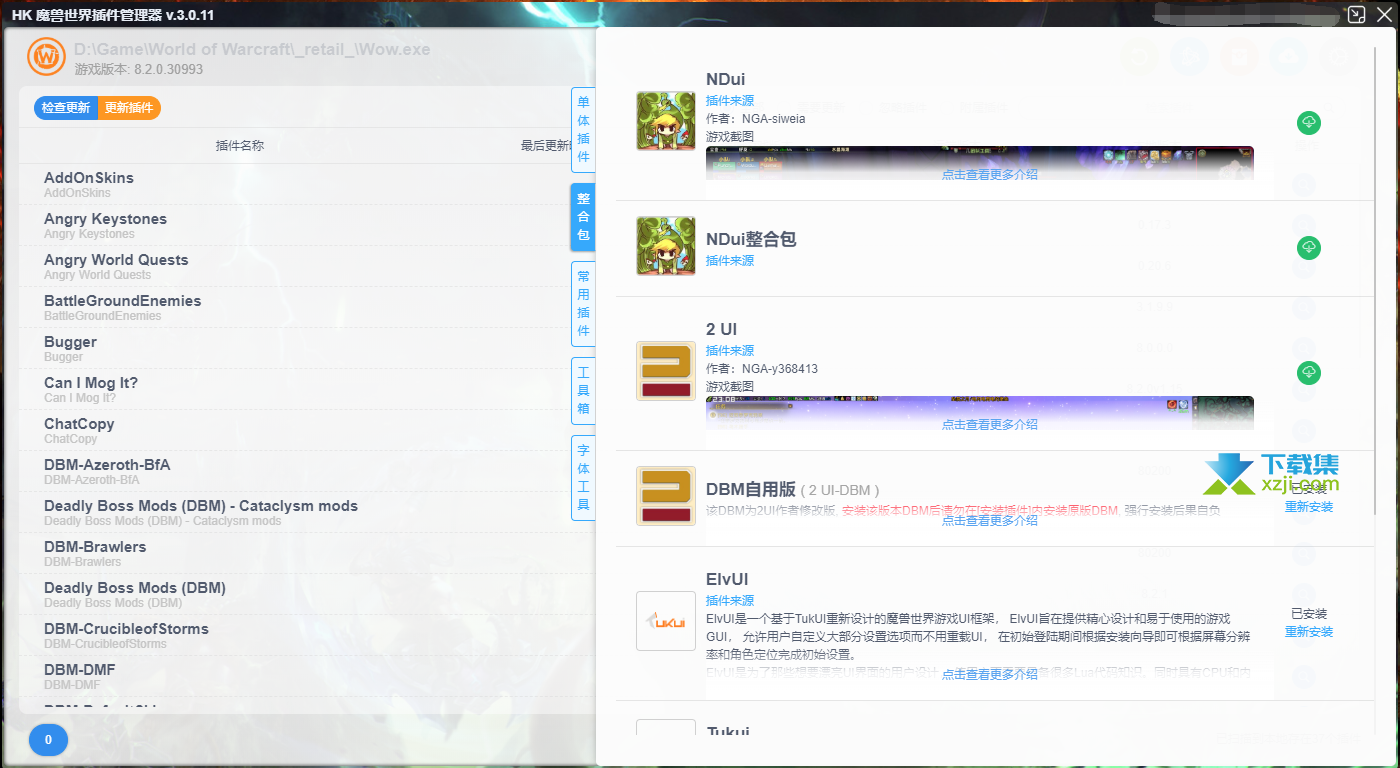This screenshot has height=768, width=1400.
Task: Switch to 常用插件 tab
Action: (x=583, y=304)
